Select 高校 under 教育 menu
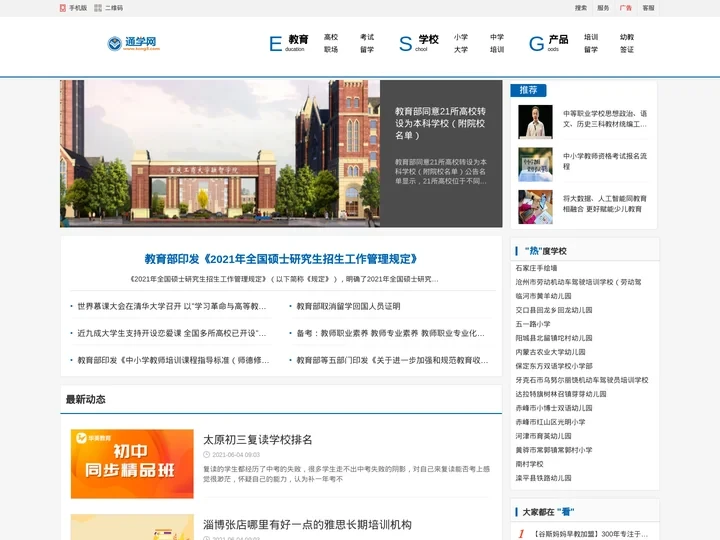Screen dimensions: 720x540 coord(331,37)
